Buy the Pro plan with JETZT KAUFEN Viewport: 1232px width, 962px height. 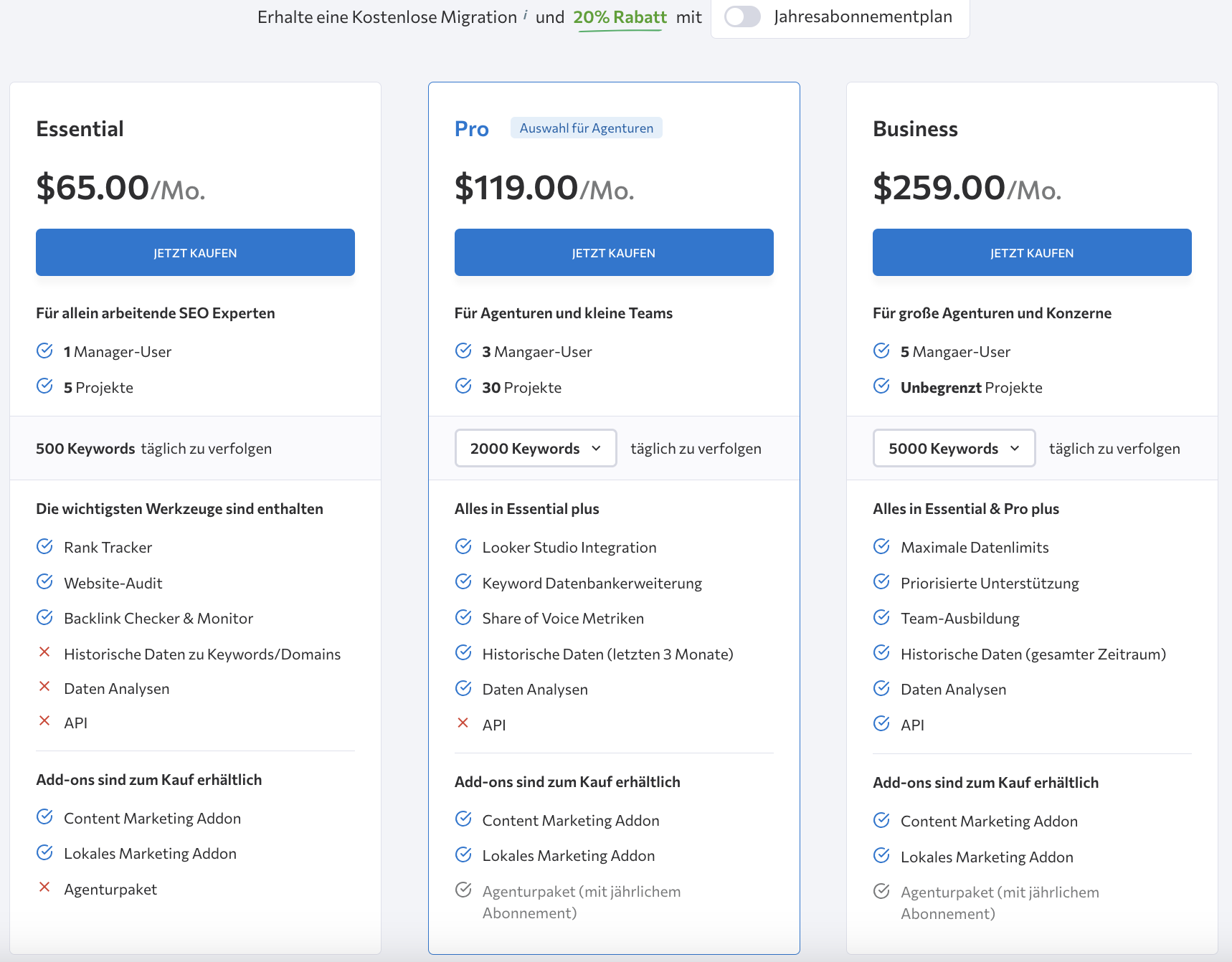tap(614, 252)
